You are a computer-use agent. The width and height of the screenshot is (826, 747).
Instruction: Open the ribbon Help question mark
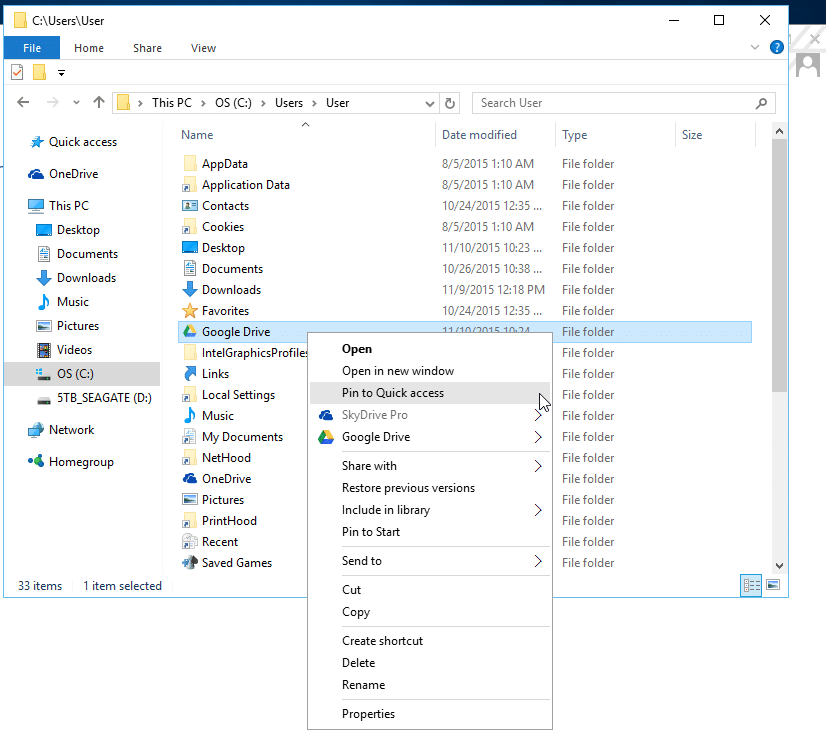774,48
